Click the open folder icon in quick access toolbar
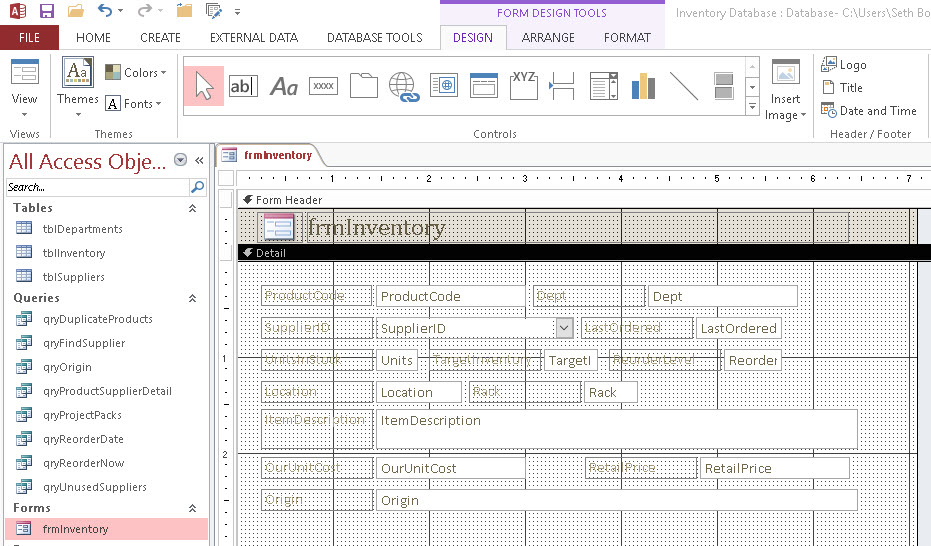931x546 pixels. point(75,11)
